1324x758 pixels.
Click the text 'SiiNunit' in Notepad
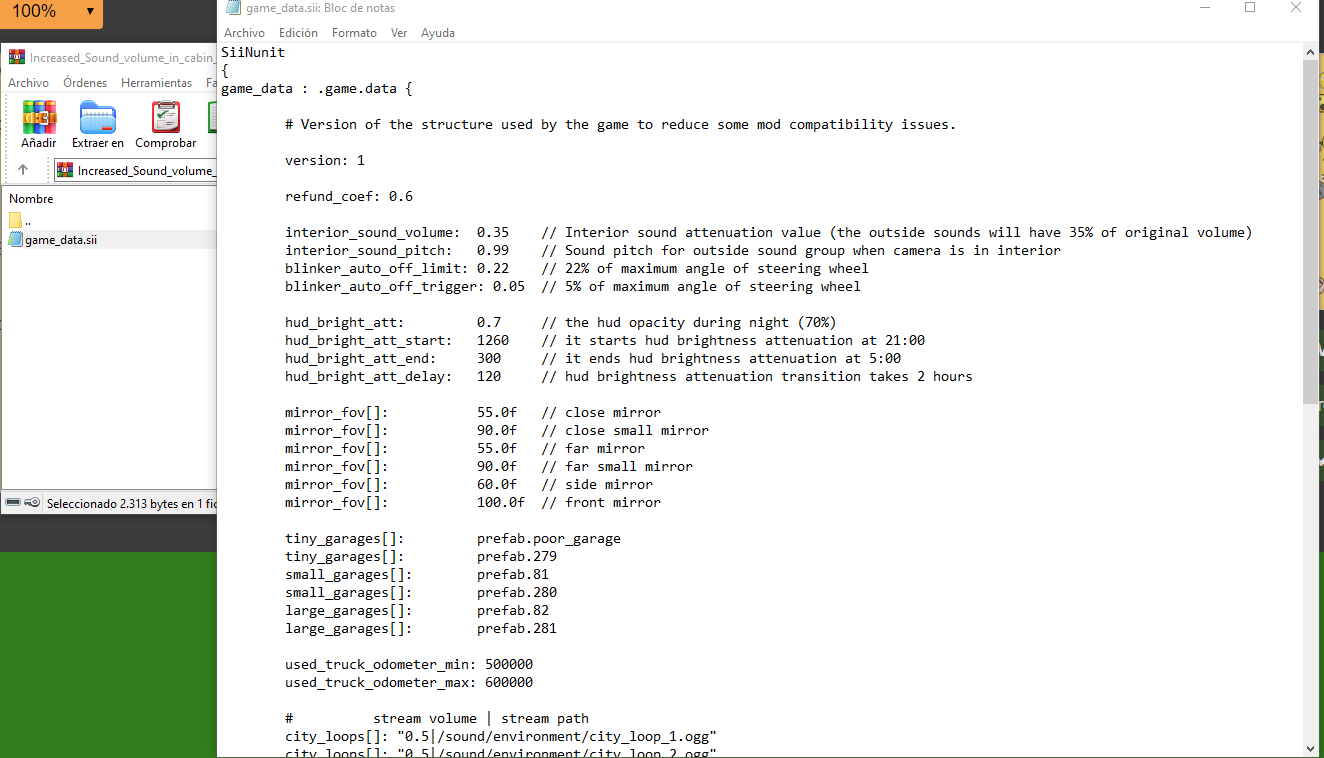(x=253, y=52)
